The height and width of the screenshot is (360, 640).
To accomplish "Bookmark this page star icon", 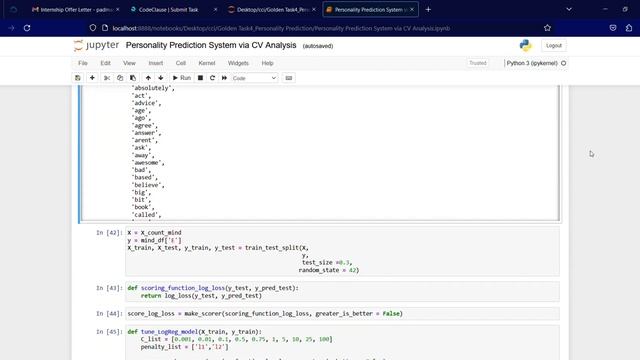I will coord(547,28).
